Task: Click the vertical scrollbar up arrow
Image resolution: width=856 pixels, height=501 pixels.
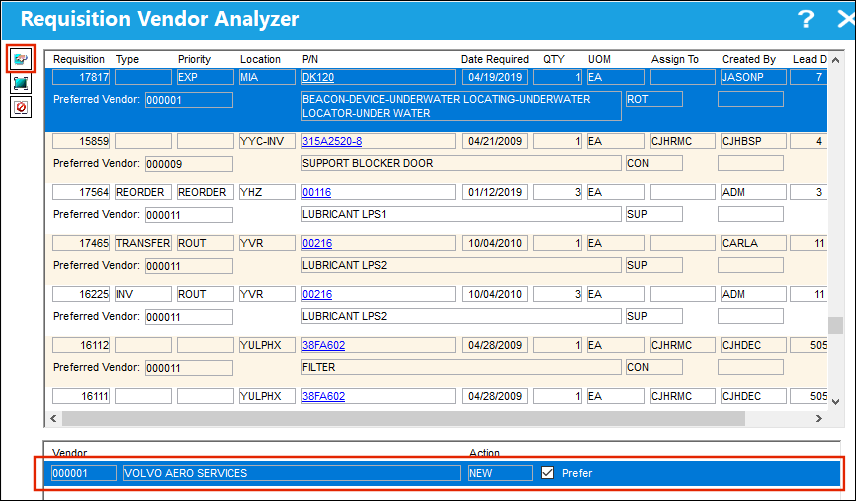Action: [835, 60]
